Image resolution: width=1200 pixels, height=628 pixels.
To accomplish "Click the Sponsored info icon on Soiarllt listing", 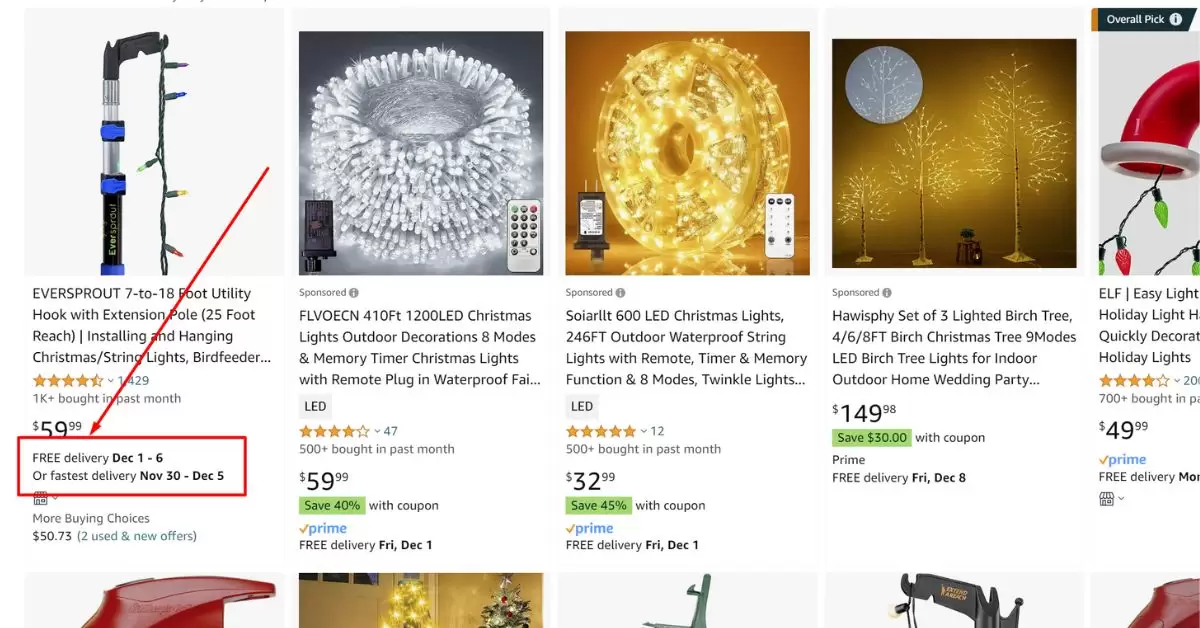I will [x=620, y=293].
